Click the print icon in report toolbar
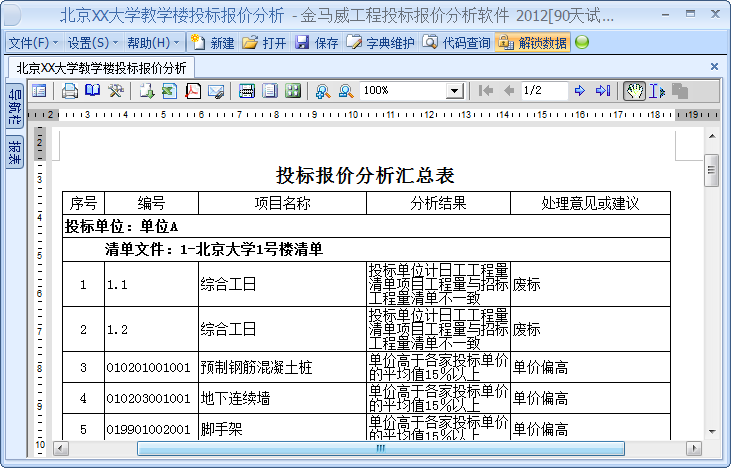Image resolution: width=731 pixels, height=468 pixels. point(70,91)
